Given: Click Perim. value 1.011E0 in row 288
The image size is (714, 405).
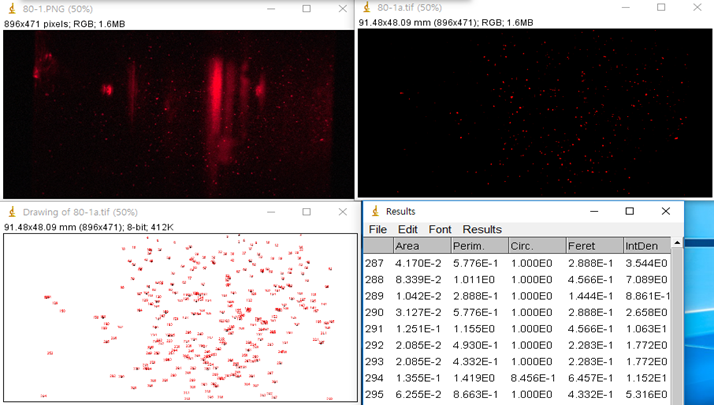Looking at the screenshot, I should coord(474,279).
